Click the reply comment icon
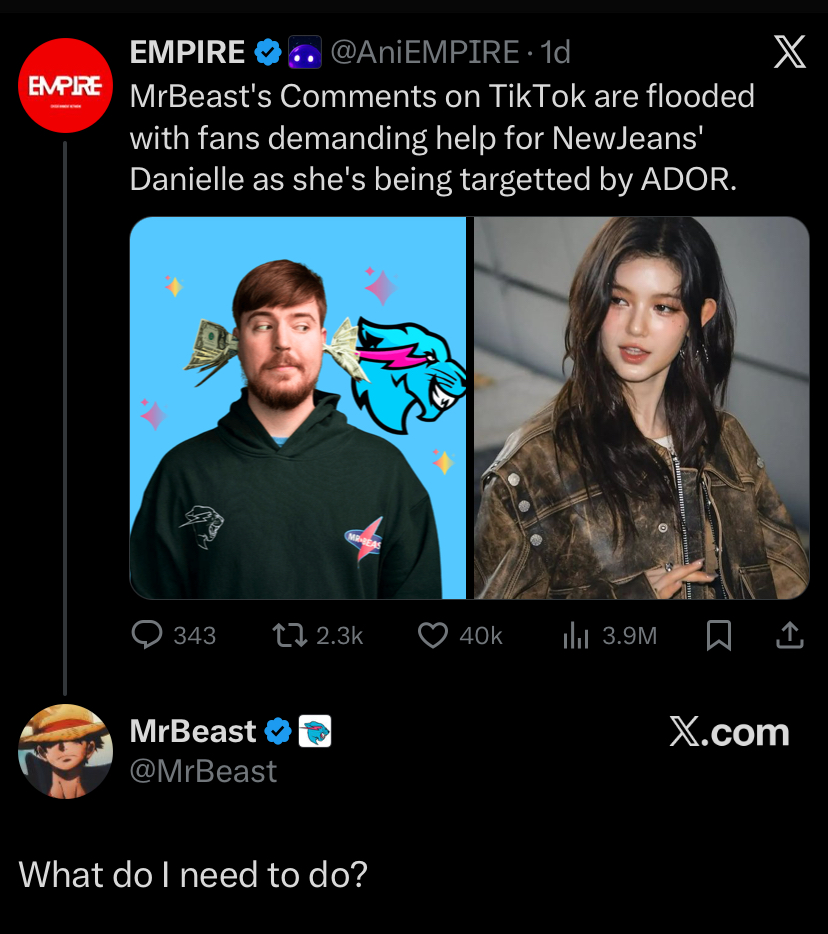The height and width of the screenshot is (934, 828). 148,635
